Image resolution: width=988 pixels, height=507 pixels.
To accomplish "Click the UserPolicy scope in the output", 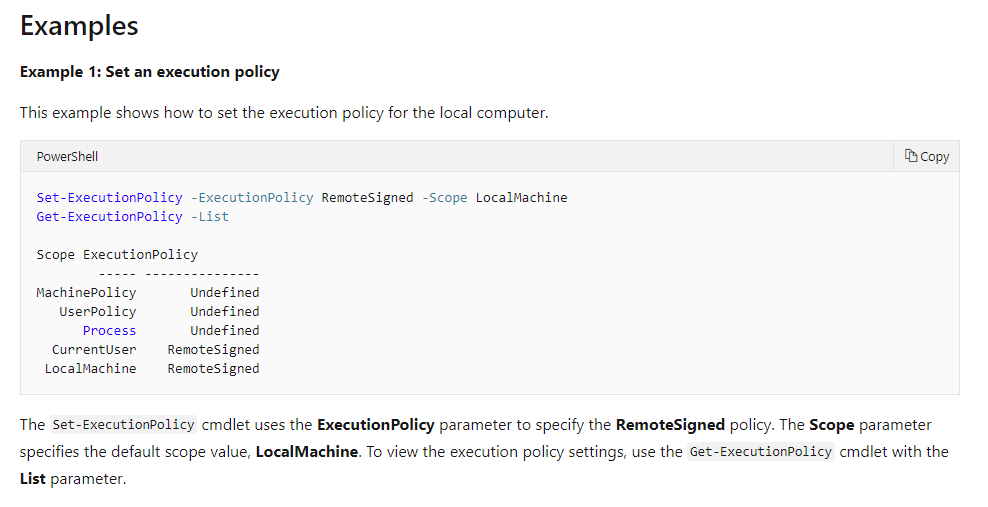I will coord(97,312).
